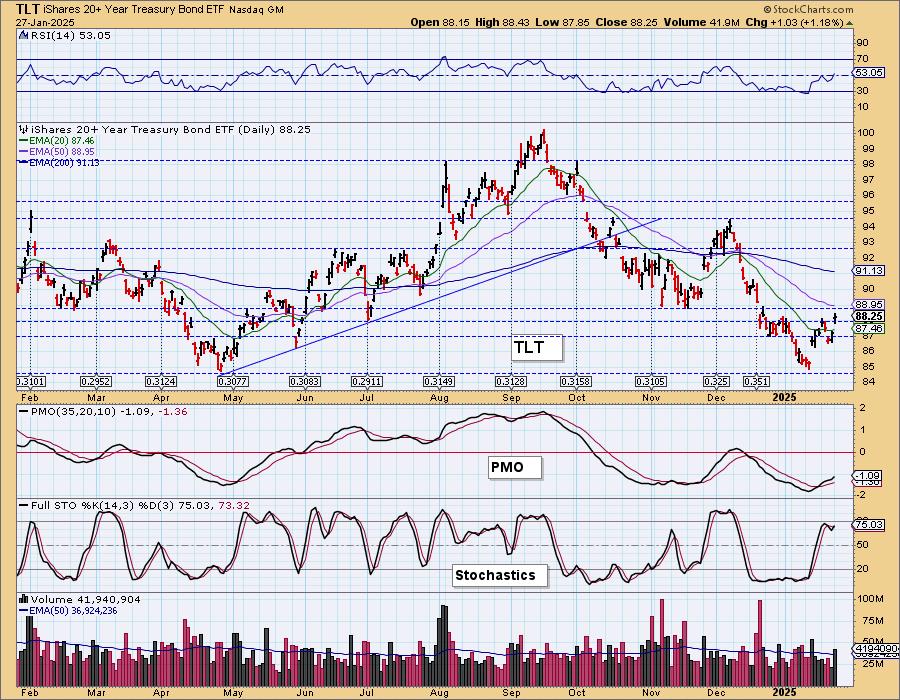Click the PMO annotation box
The image size is (900, 700).
click(515, 467)
